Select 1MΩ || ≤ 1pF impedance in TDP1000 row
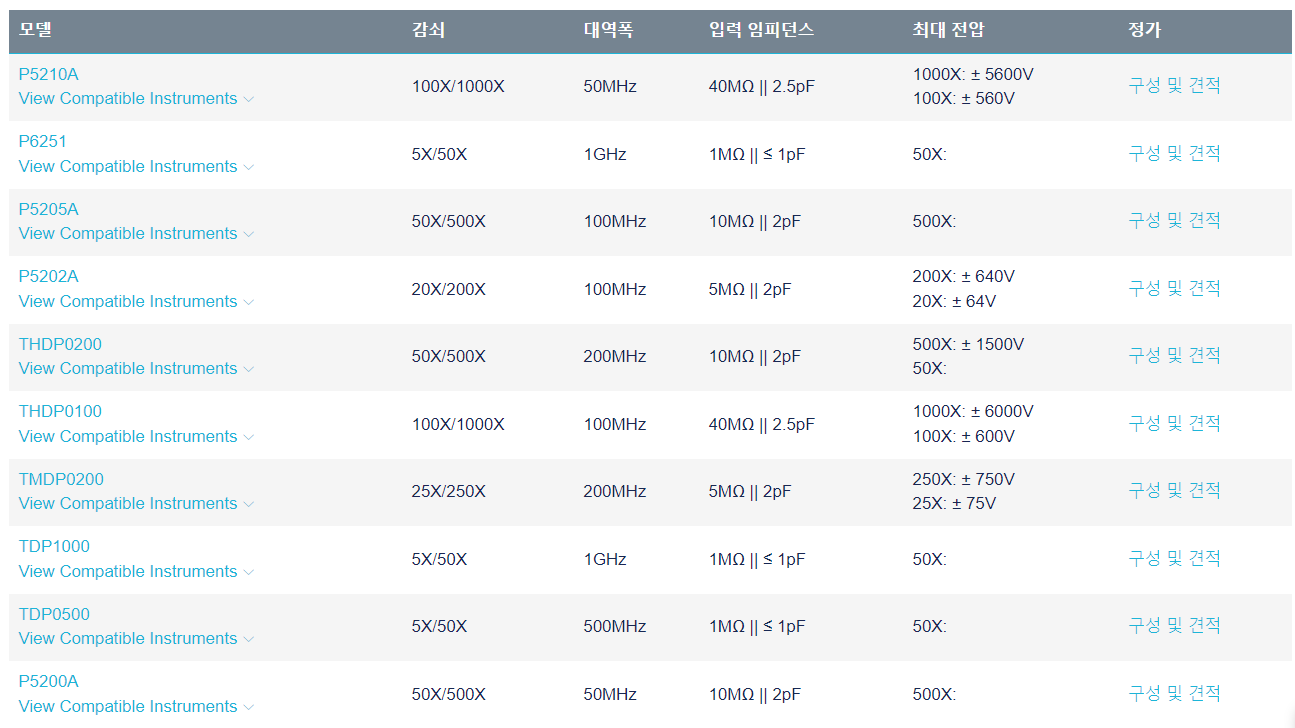 click(757, 559)
